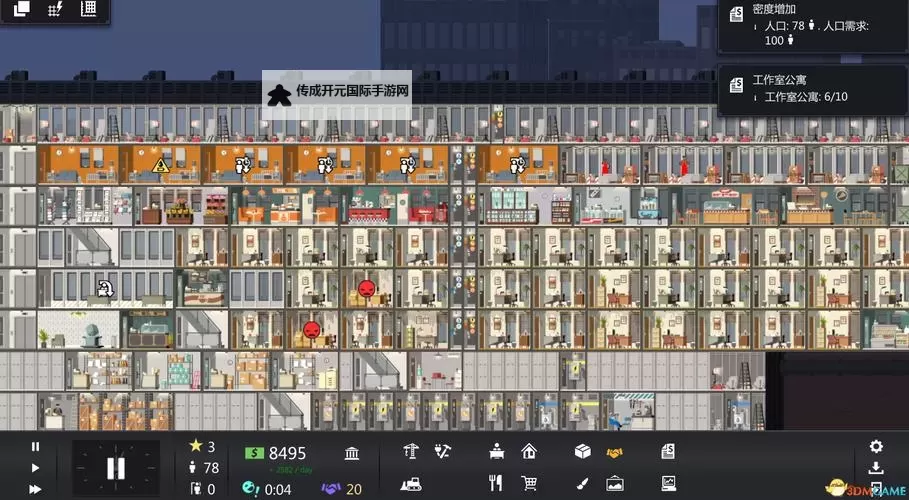Viewport: 909px width, 500px height.
Task: Open the framed picture art category
Action: pyautogui.click(x=615, y=483)
